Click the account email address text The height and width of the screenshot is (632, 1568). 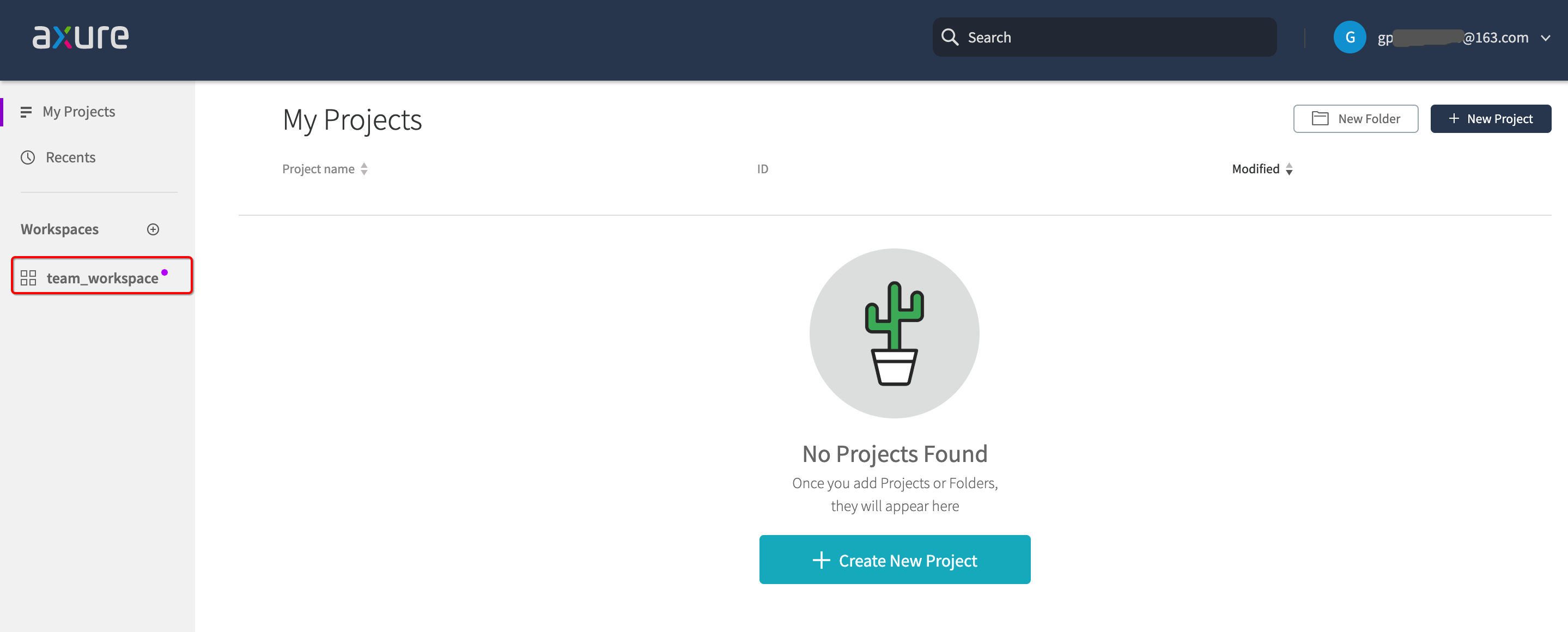(1452, 37)
